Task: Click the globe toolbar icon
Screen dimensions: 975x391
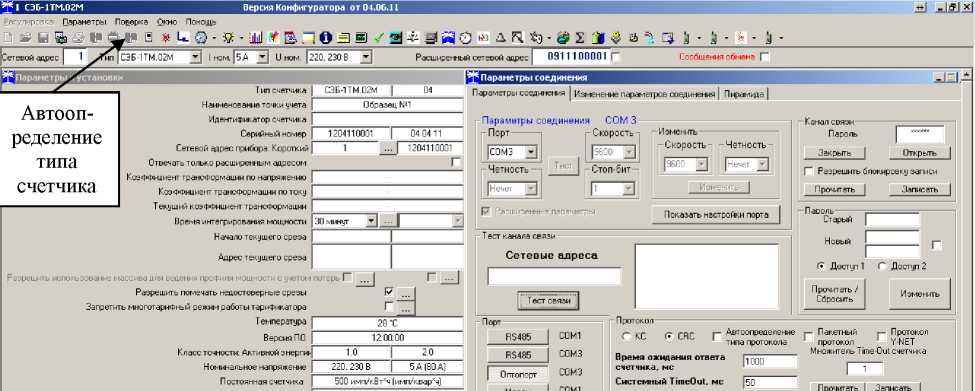Action: (x=563, y=37)
